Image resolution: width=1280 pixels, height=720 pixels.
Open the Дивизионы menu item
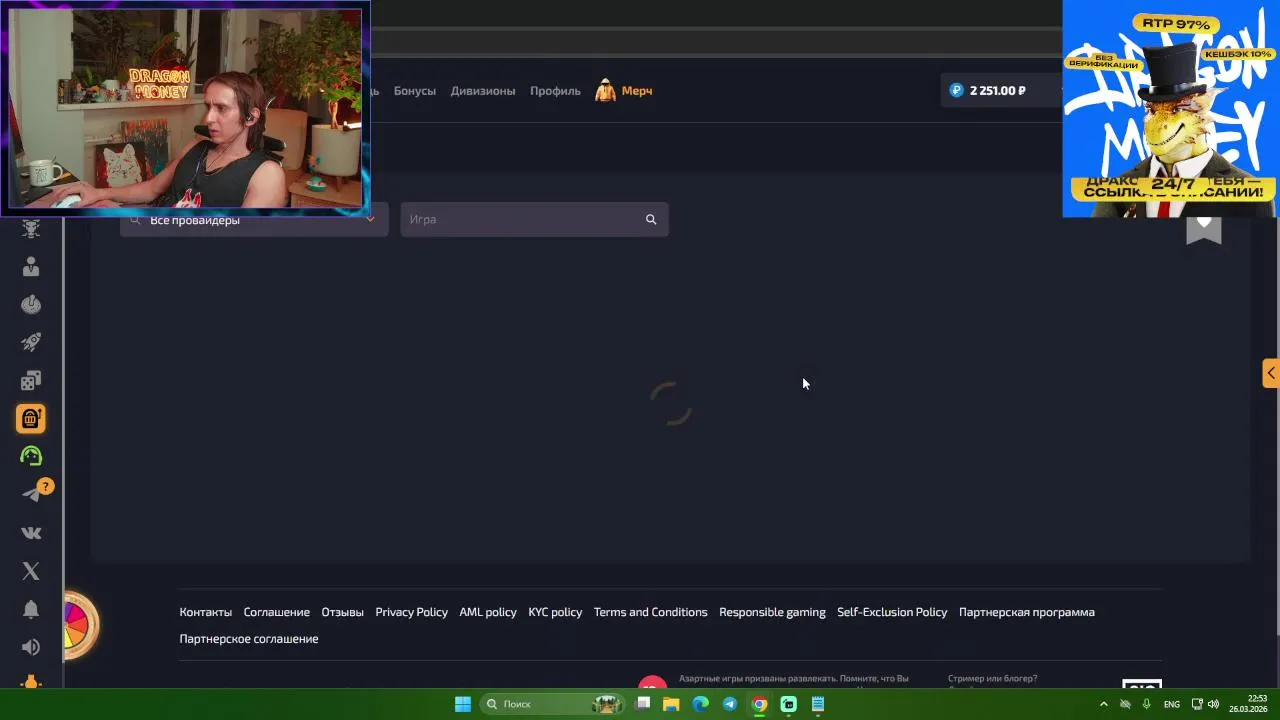pos(483,90)
